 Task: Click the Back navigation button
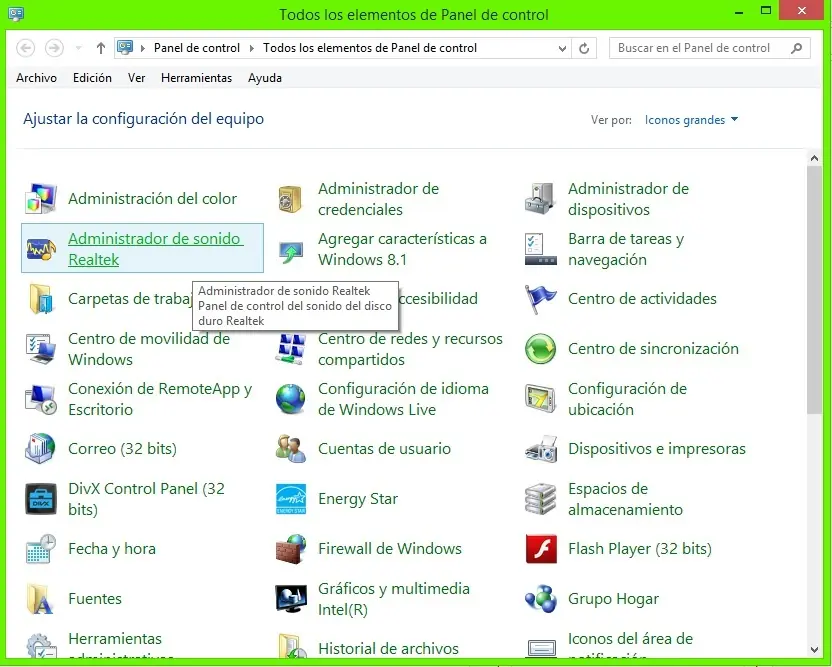coord(25,48)
